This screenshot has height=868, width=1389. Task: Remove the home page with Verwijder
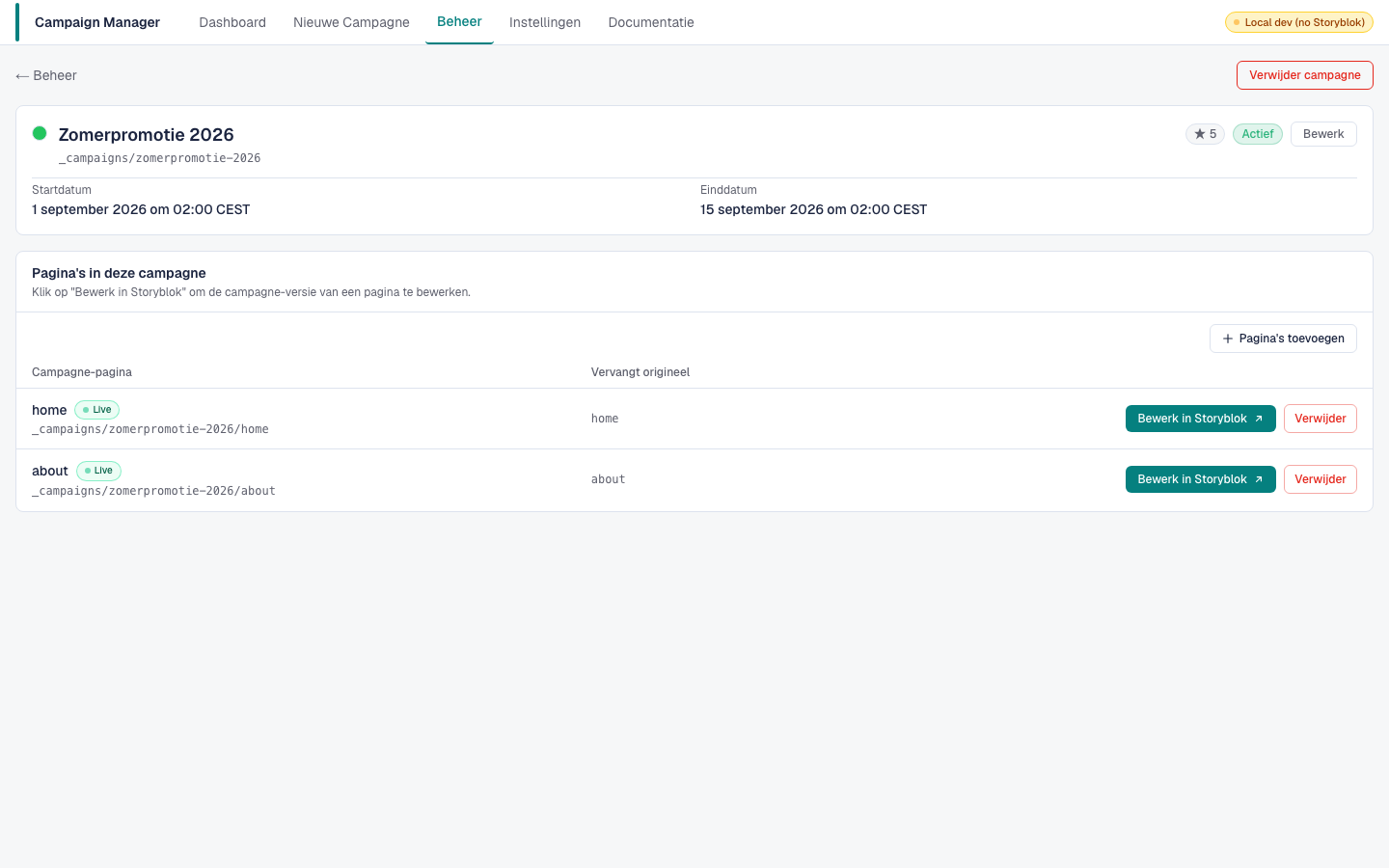click(1320, 419)
